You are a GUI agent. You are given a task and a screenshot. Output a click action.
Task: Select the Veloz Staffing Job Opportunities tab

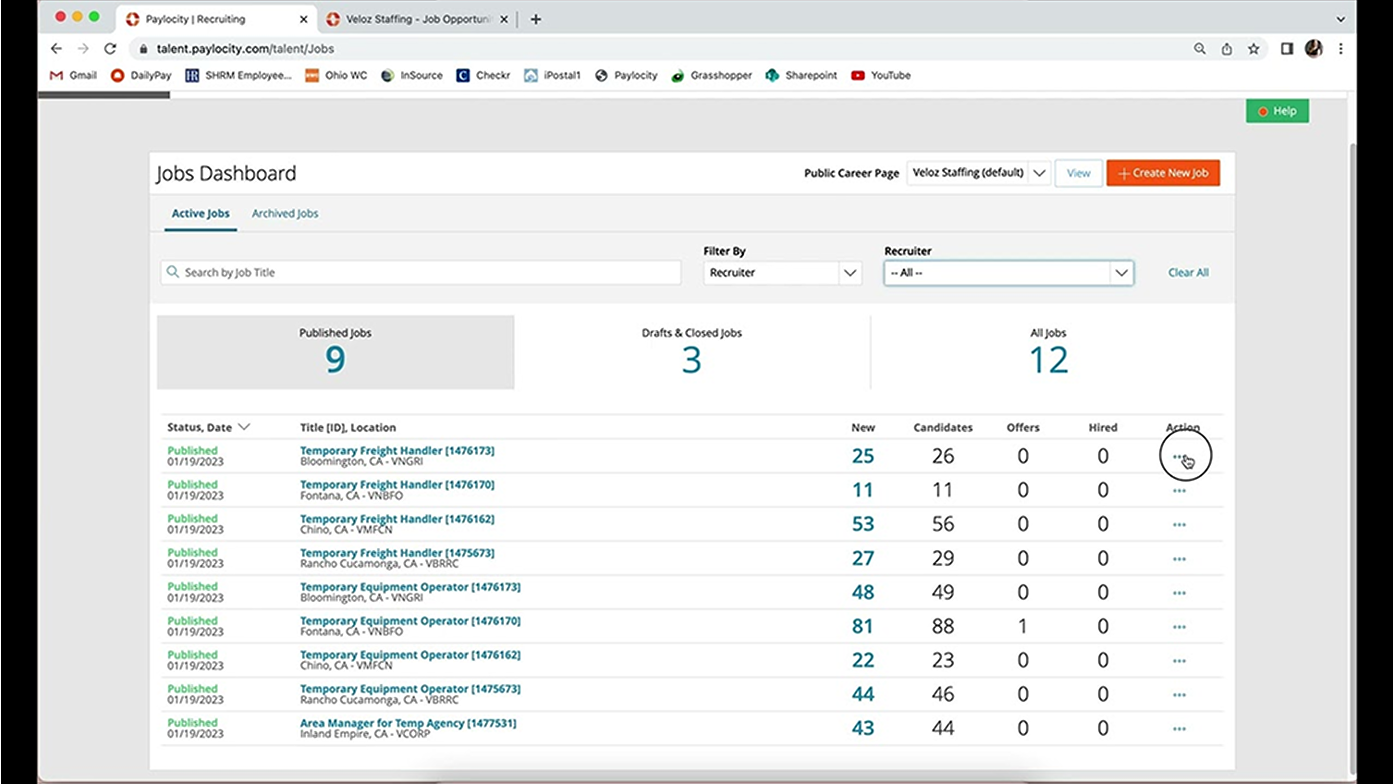(x=418, y=18)
